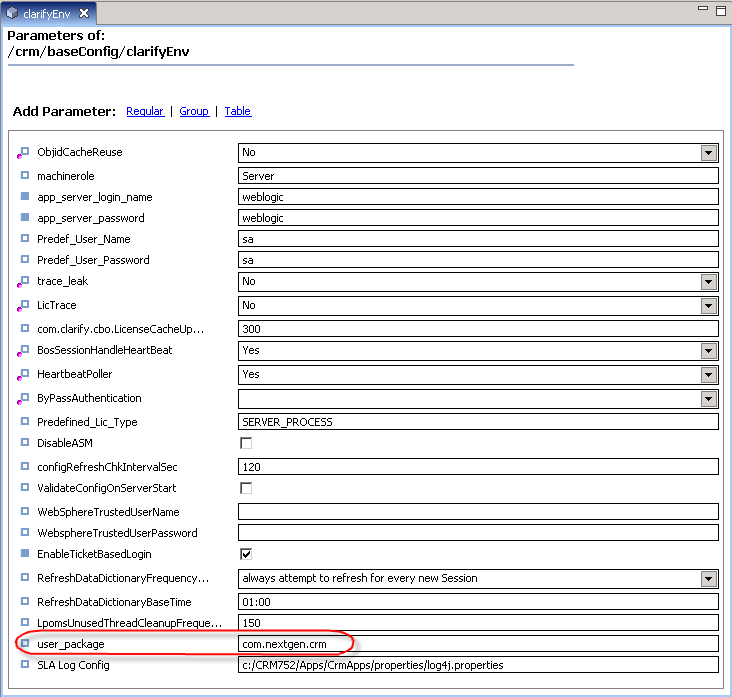Image resolution: width=732 pixels, height=697 pixels.
Task: Click the filled icon beside EnableTicketBasedLogin
Action: coord(25,553)
